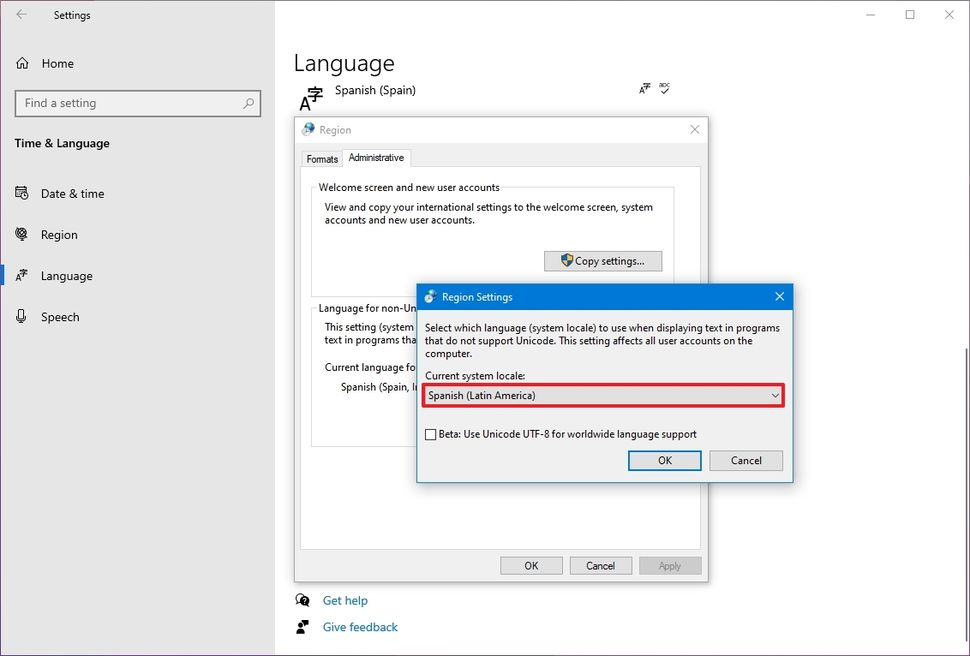Click the Find a setting search box
The height and width of the screenshot is (656, 970).
(137, 103)
